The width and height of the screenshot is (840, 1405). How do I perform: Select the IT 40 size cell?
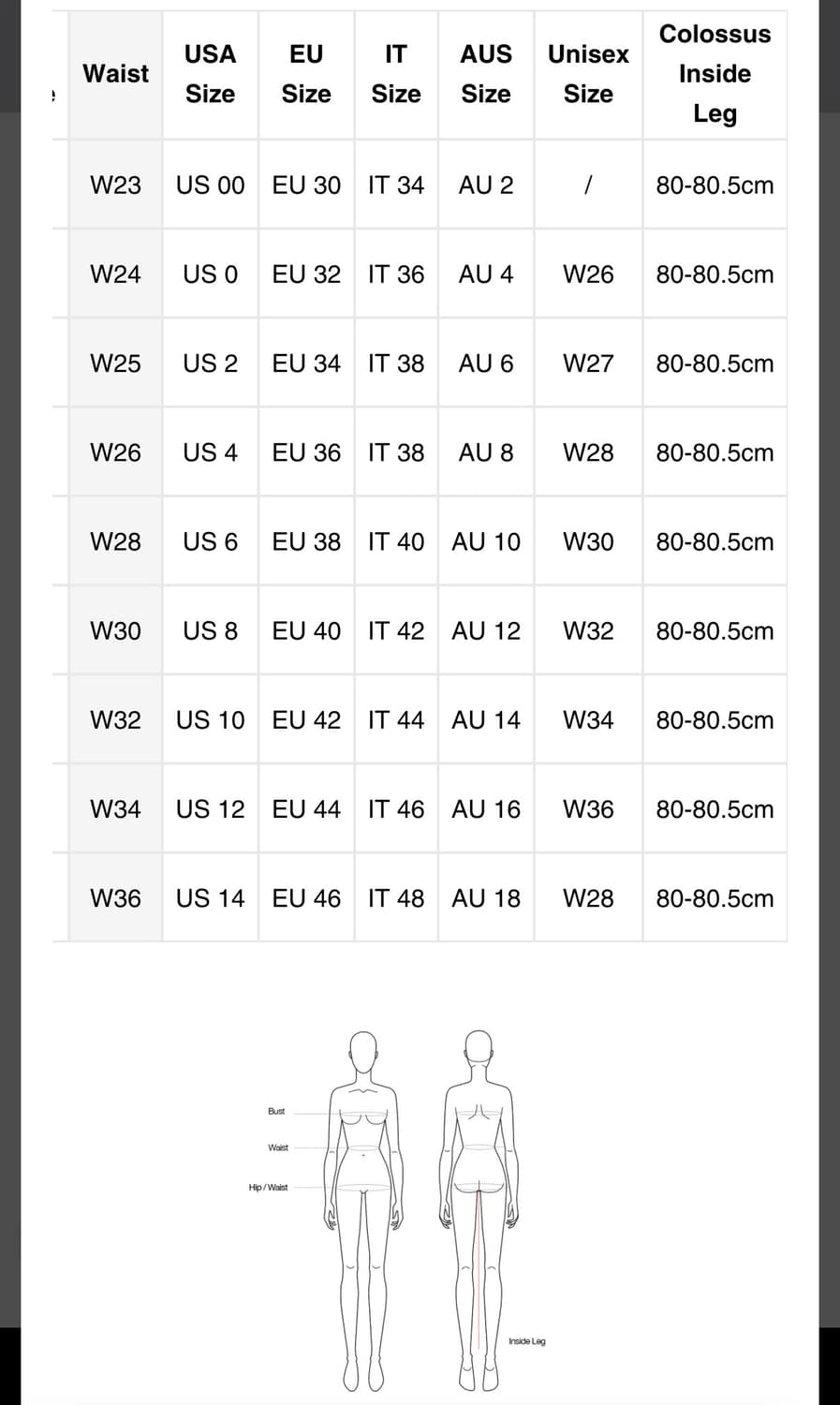coord(396,541)
